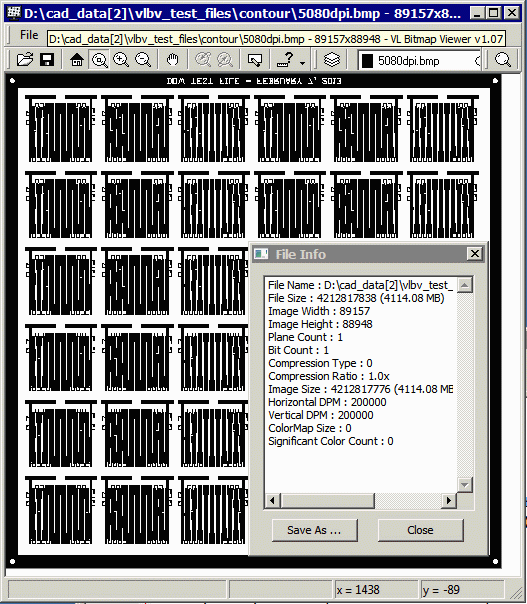Click the 'File Size : 4212817838' line
The image size is (527, 604).
pos(356,298)
